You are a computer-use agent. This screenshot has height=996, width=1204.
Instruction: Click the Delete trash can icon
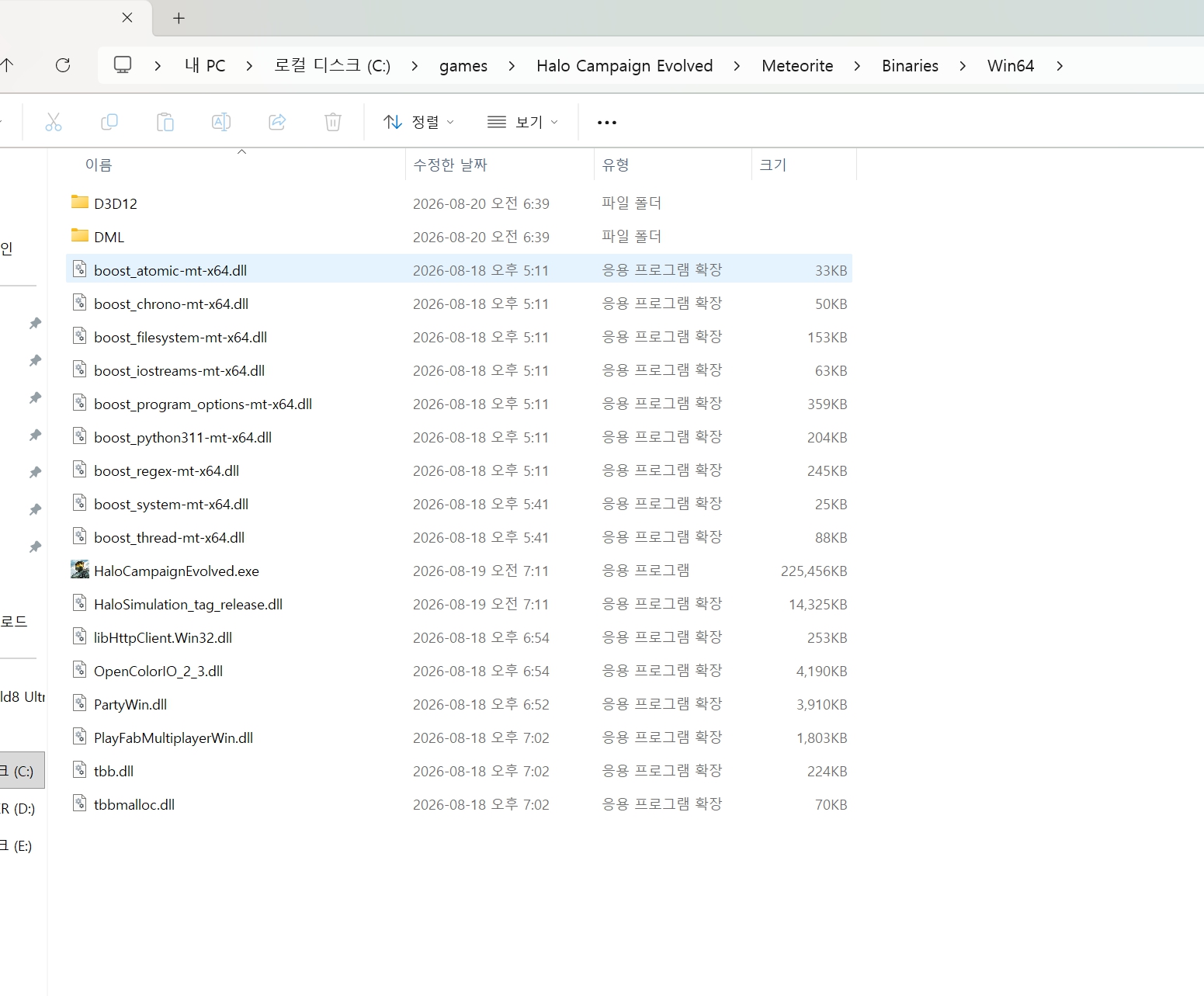tap(333, 122)
